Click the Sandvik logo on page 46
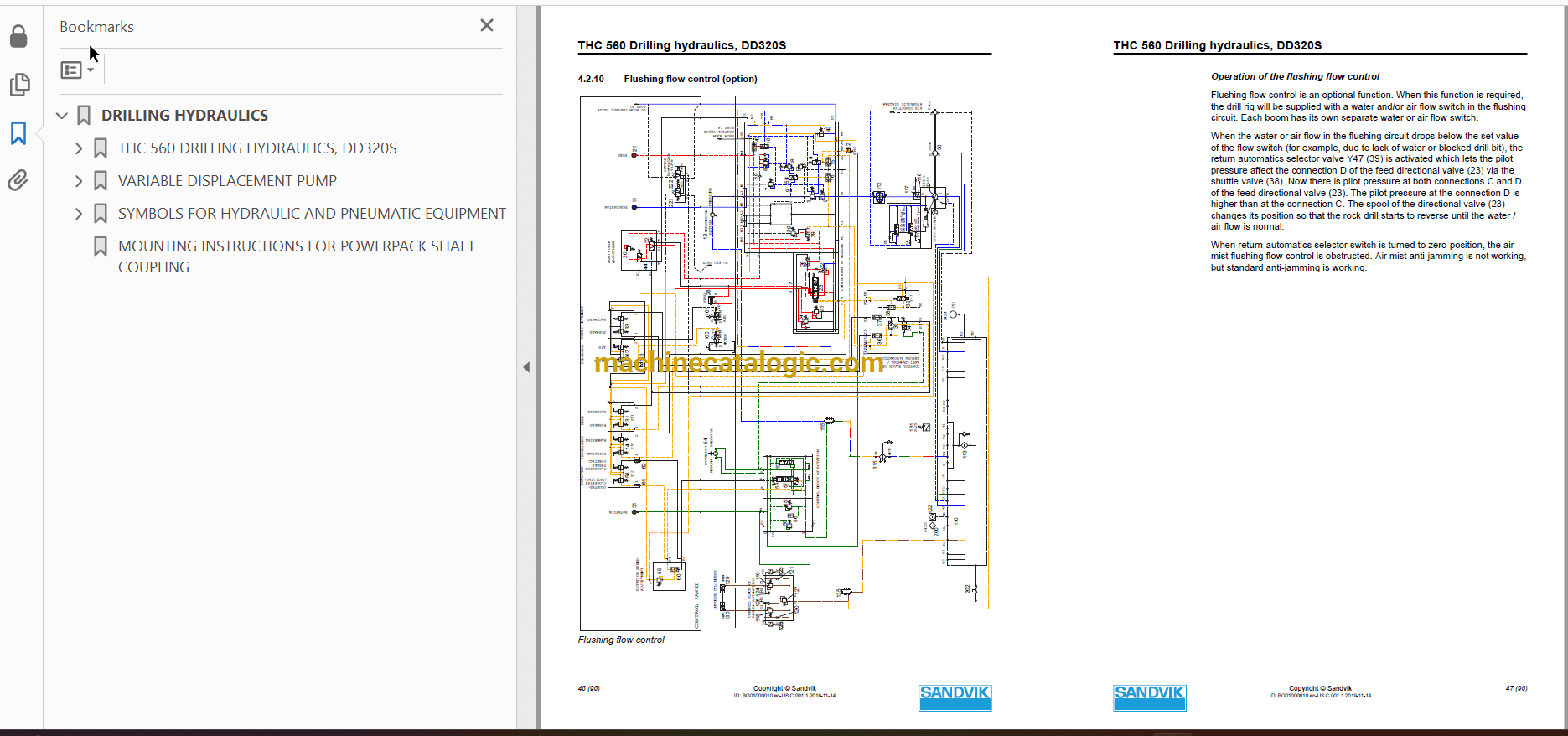 [x=955, y=697]
